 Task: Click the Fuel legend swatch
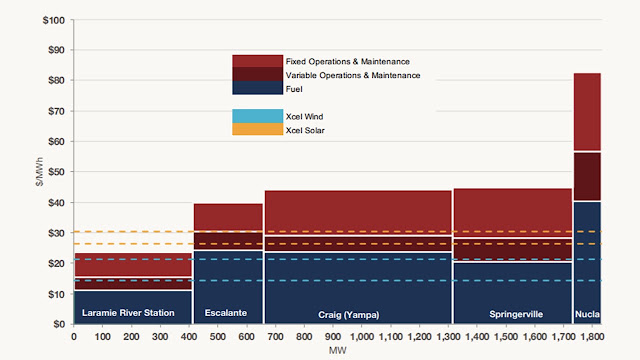[258, 88]
